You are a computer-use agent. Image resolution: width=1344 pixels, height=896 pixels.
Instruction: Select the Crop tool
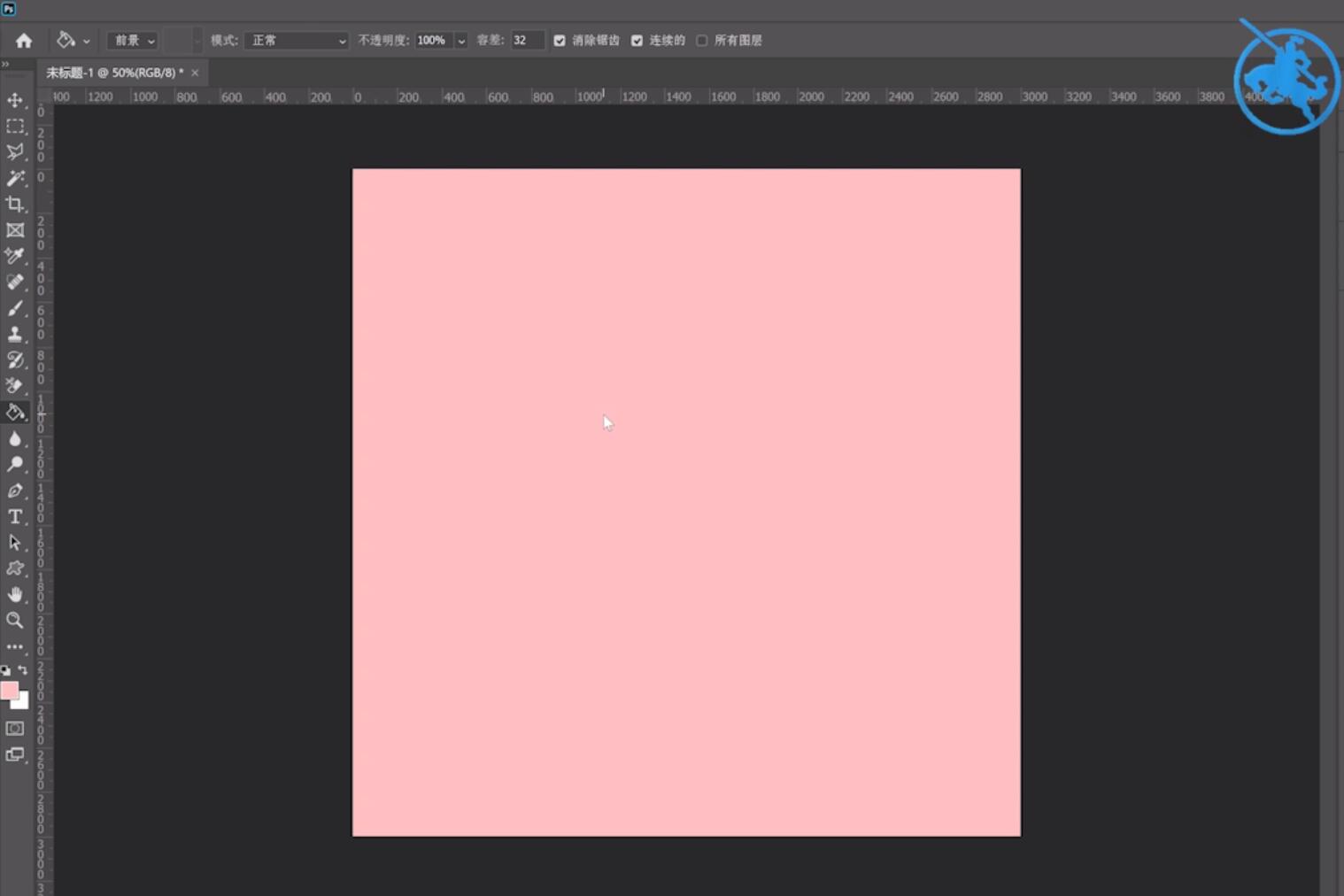pos(15,205)
